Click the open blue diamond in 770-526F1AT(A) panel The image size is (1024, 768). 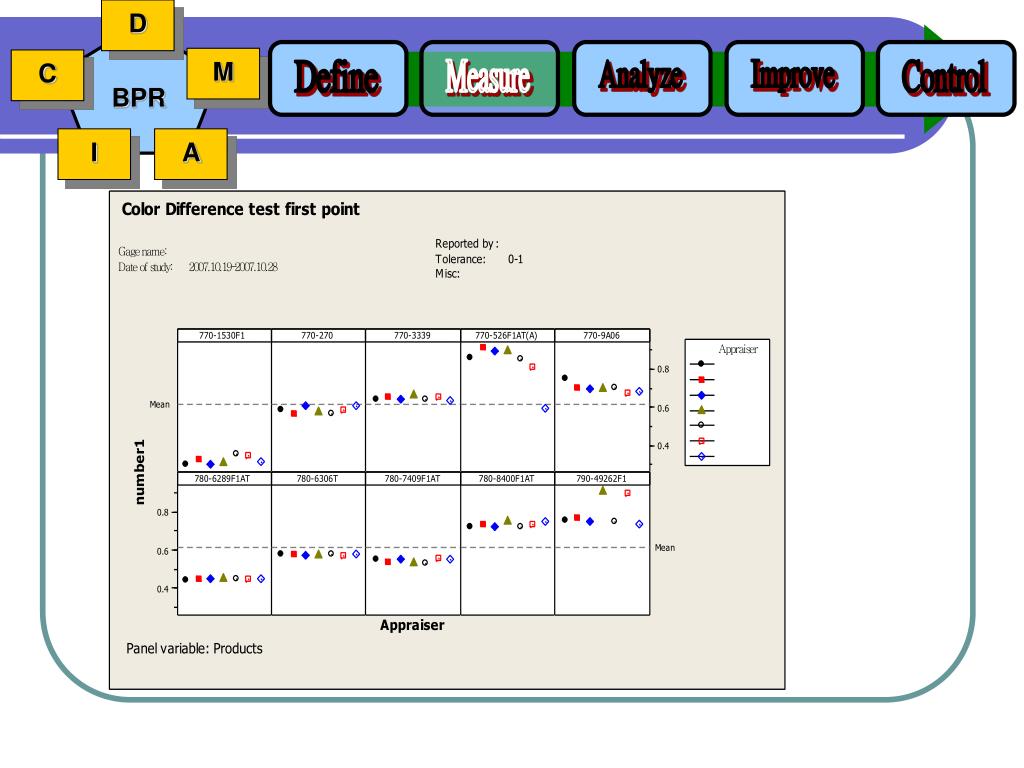tap(545, 409)
